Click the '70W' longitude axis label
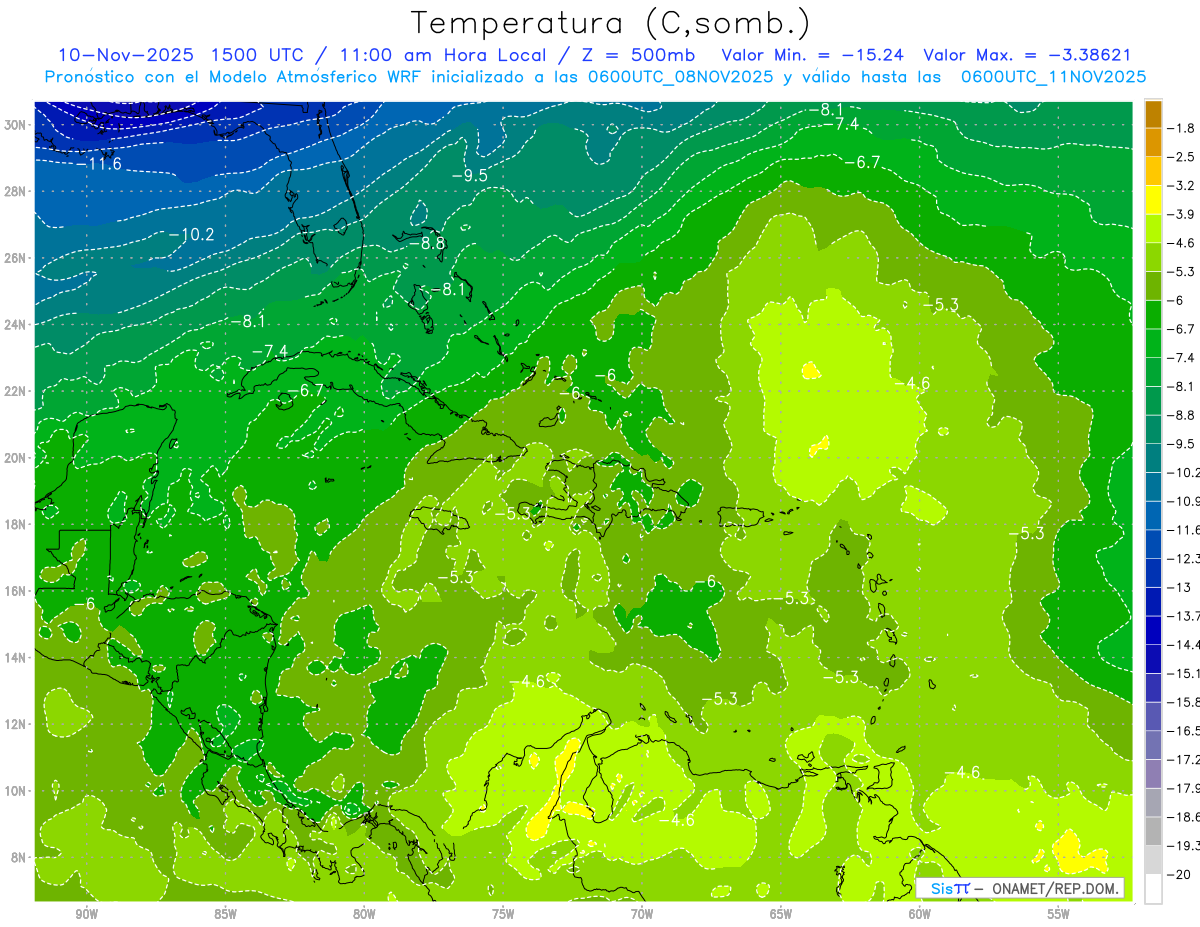This screenshot has height=927, width=1200. point(642,914)
